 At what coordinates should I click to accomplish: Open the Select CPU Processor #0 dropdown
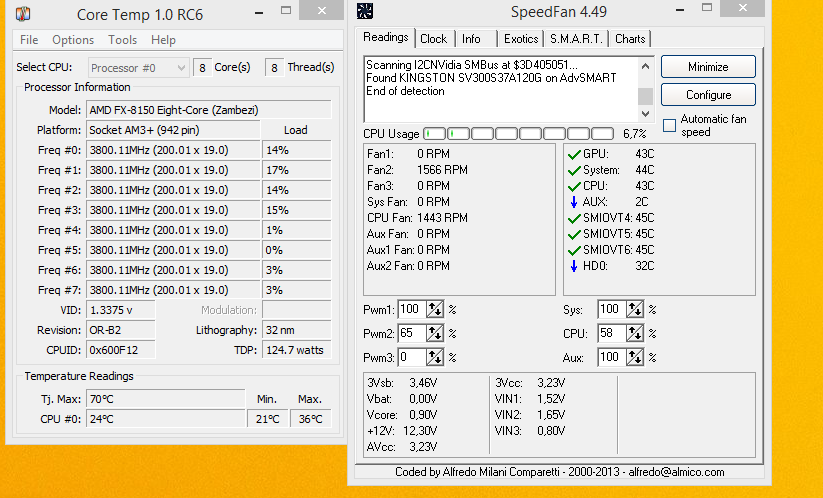(138, 68)
